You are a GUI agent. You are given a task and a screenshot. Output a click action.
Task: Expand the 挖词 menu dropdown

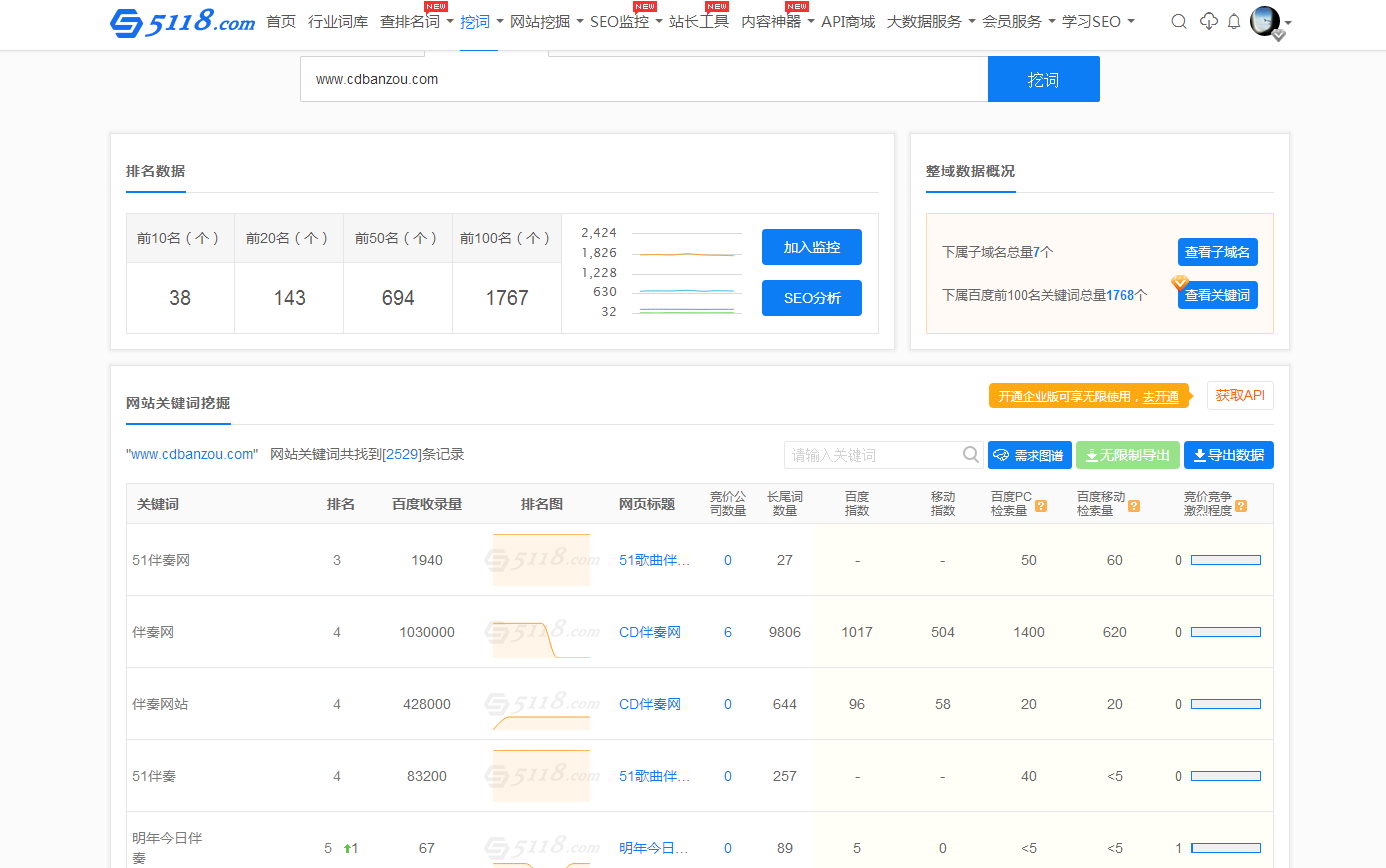[500, 21]
